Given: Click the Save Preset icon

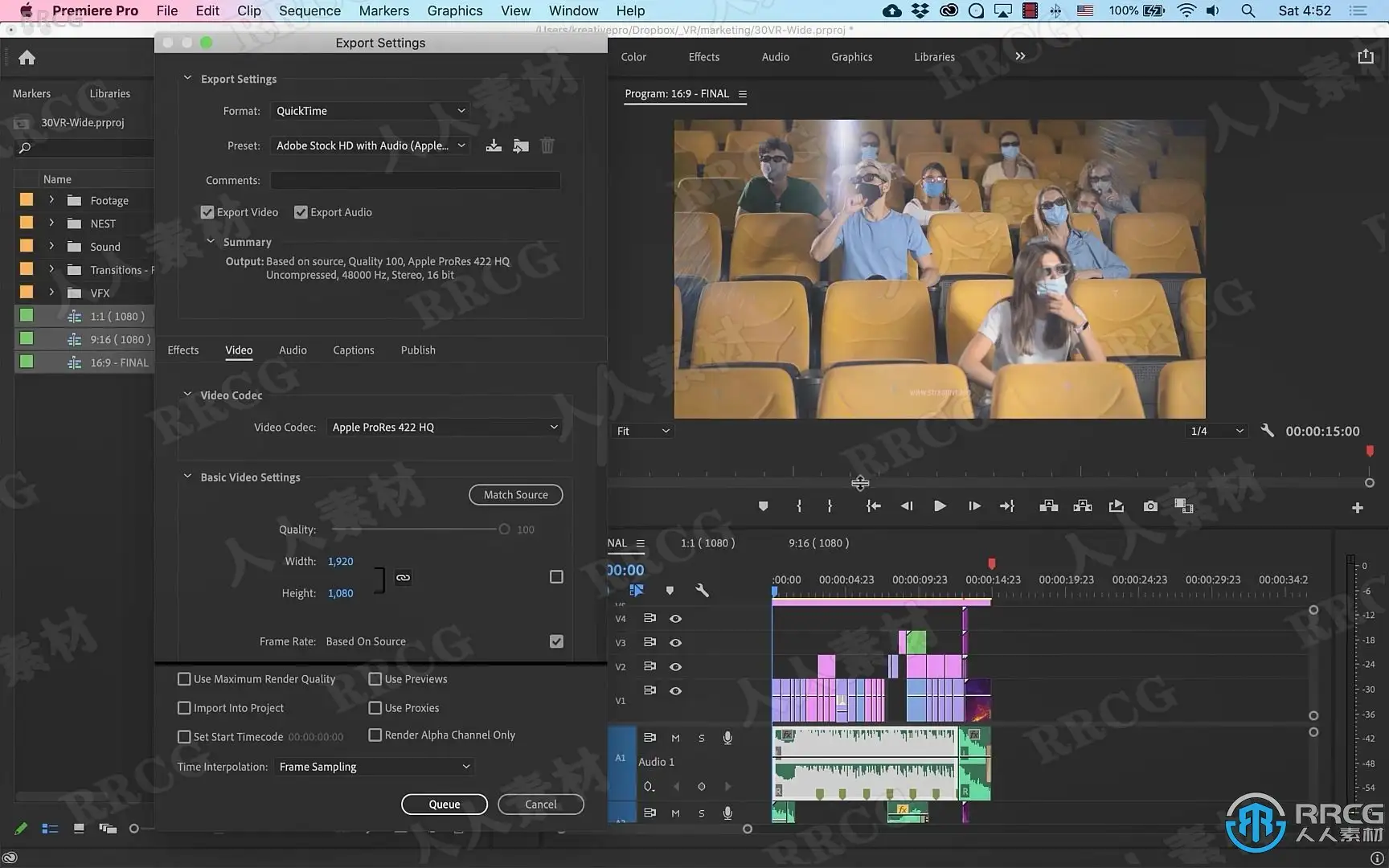Looking at the screenshot, I should tap(494, 145).
